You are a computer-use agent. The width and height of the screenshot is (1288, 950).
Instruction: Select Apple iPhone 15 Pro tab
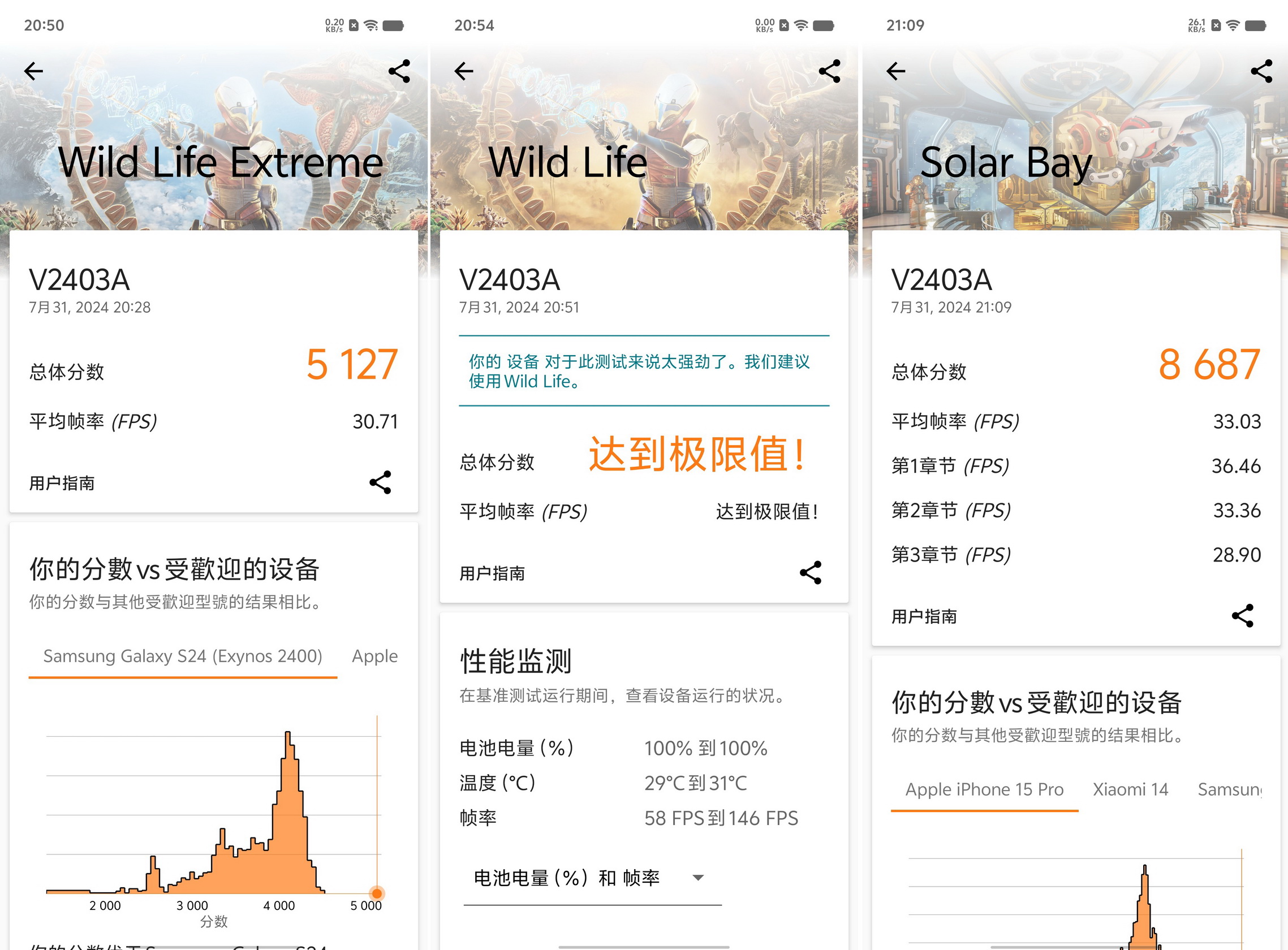click(x=984, y=789)
